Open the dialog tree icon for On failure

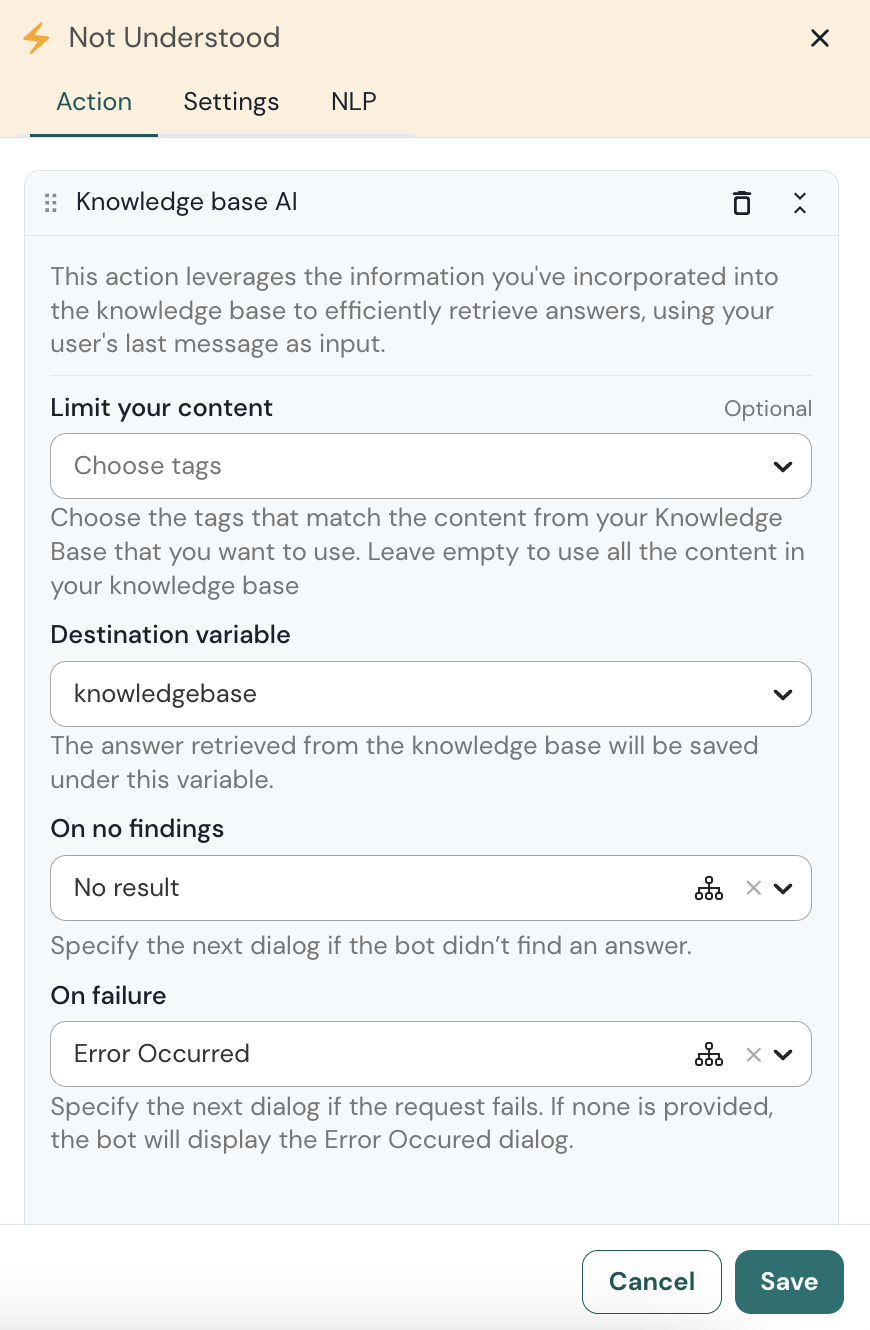[x=709, y=1053]
